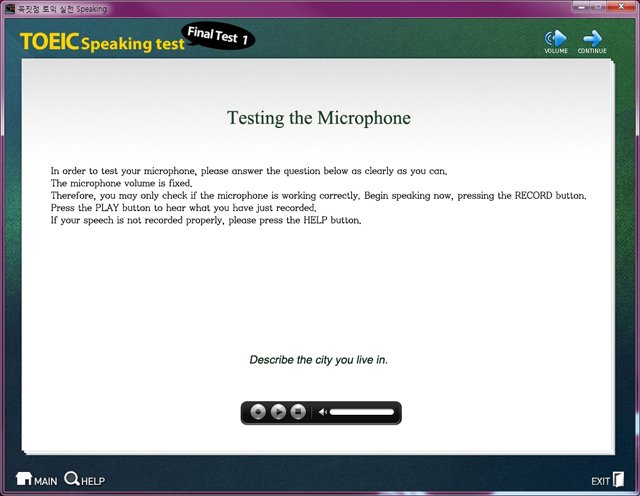
Task: Click the window title text "Speaking"
Action: [87, 8]
